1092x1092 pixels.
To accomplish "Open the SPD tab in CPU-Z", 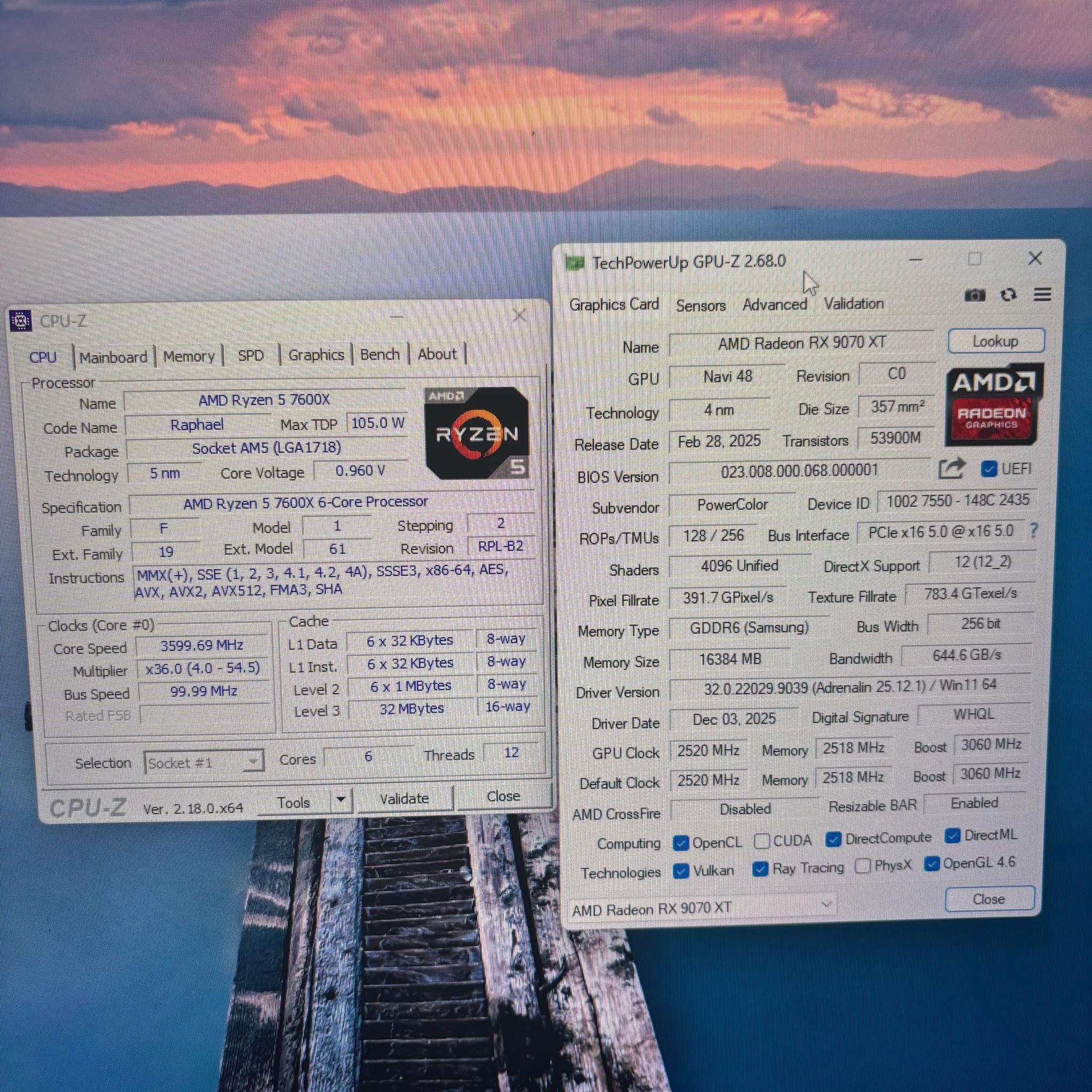I will 251,356.
